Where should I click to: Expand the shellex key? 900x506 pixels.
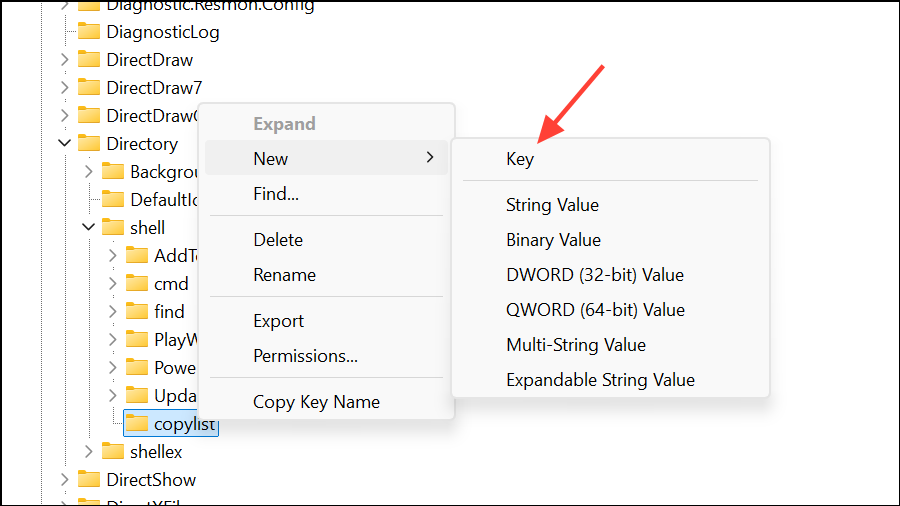tap(89, 452)
